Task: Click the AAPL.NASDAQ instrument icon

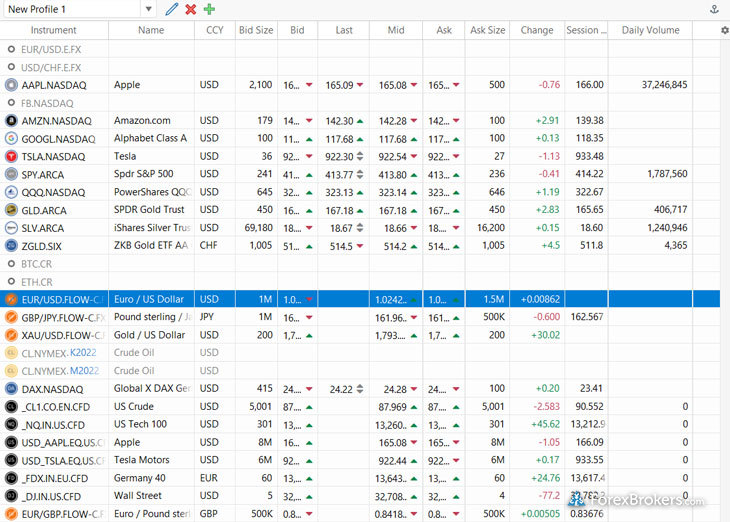Action: (11, 85)
